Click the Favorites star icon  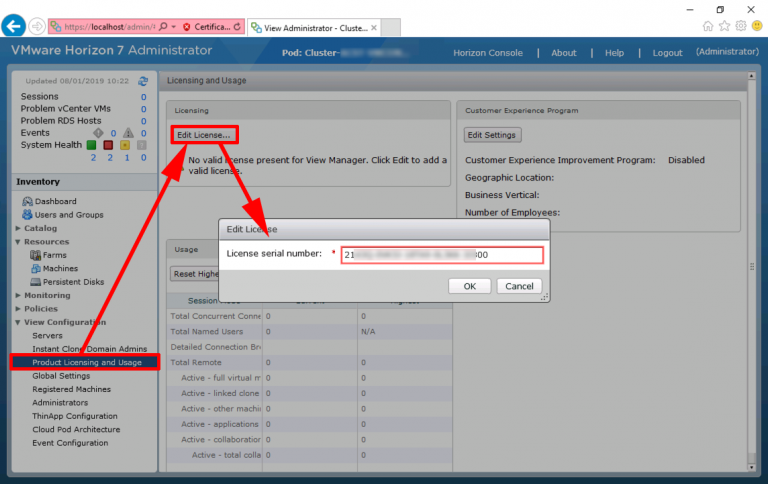(724, 26)
